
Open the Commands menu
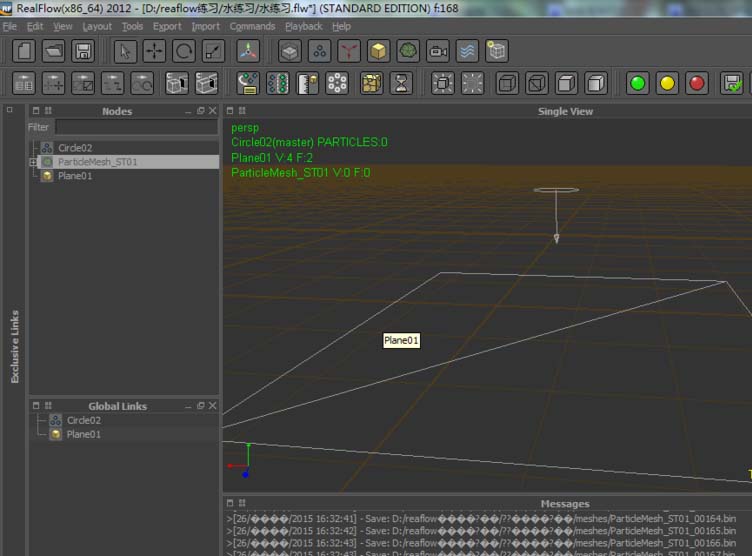252,26
